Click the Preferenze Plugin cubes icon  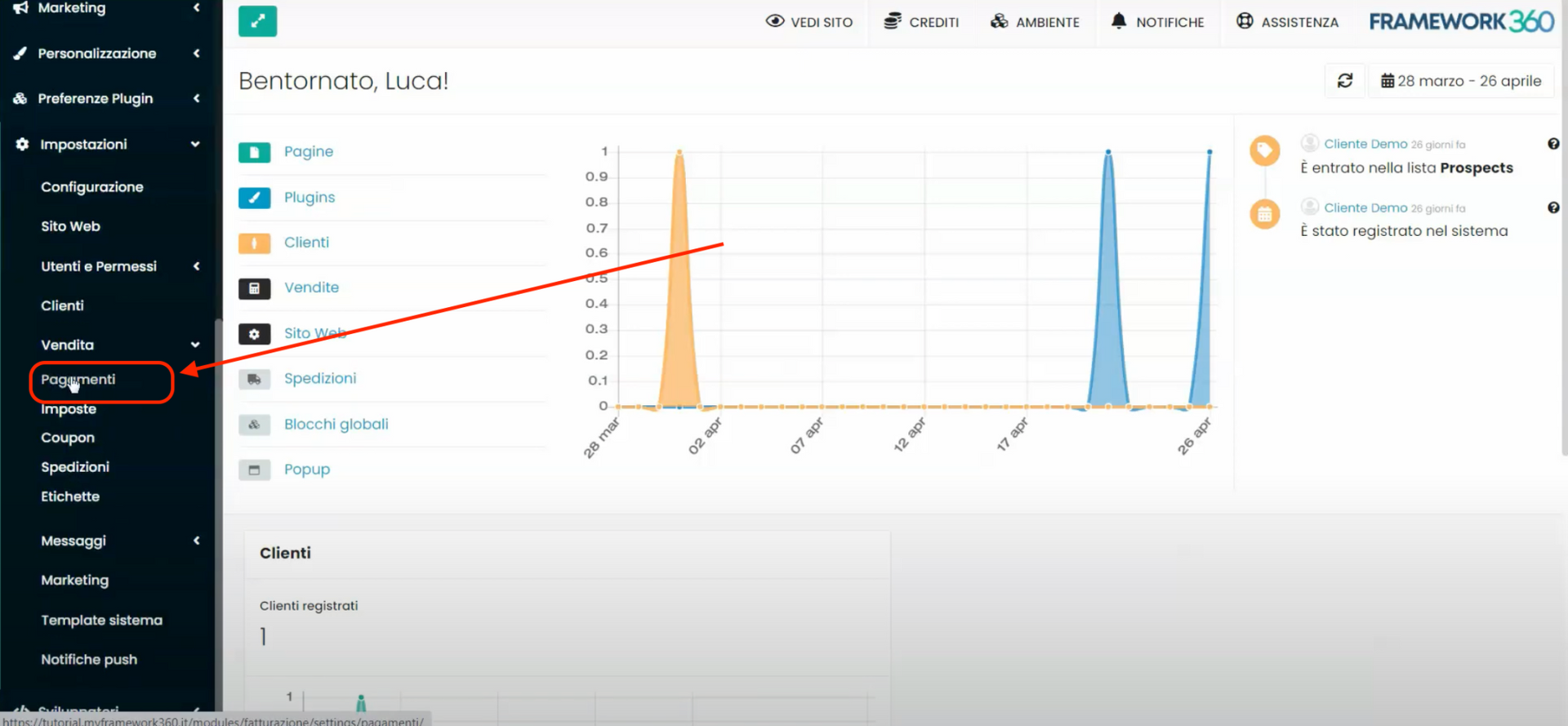pos(21,99)
